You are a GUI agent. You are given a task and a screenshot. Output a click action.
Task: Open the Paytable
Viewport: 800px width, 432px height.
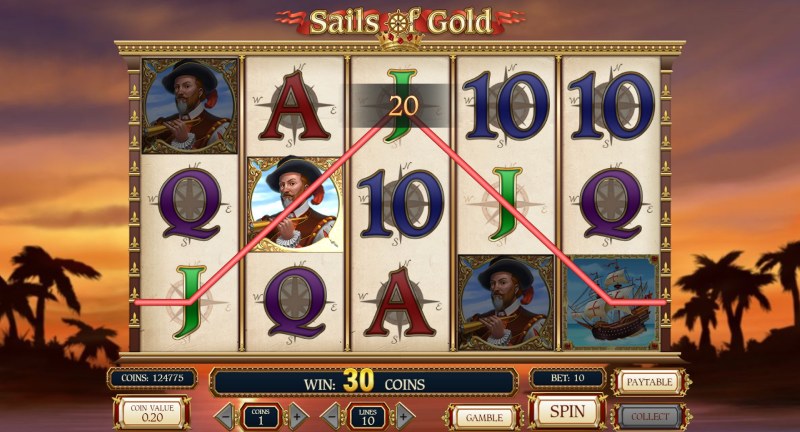(649, 382)
